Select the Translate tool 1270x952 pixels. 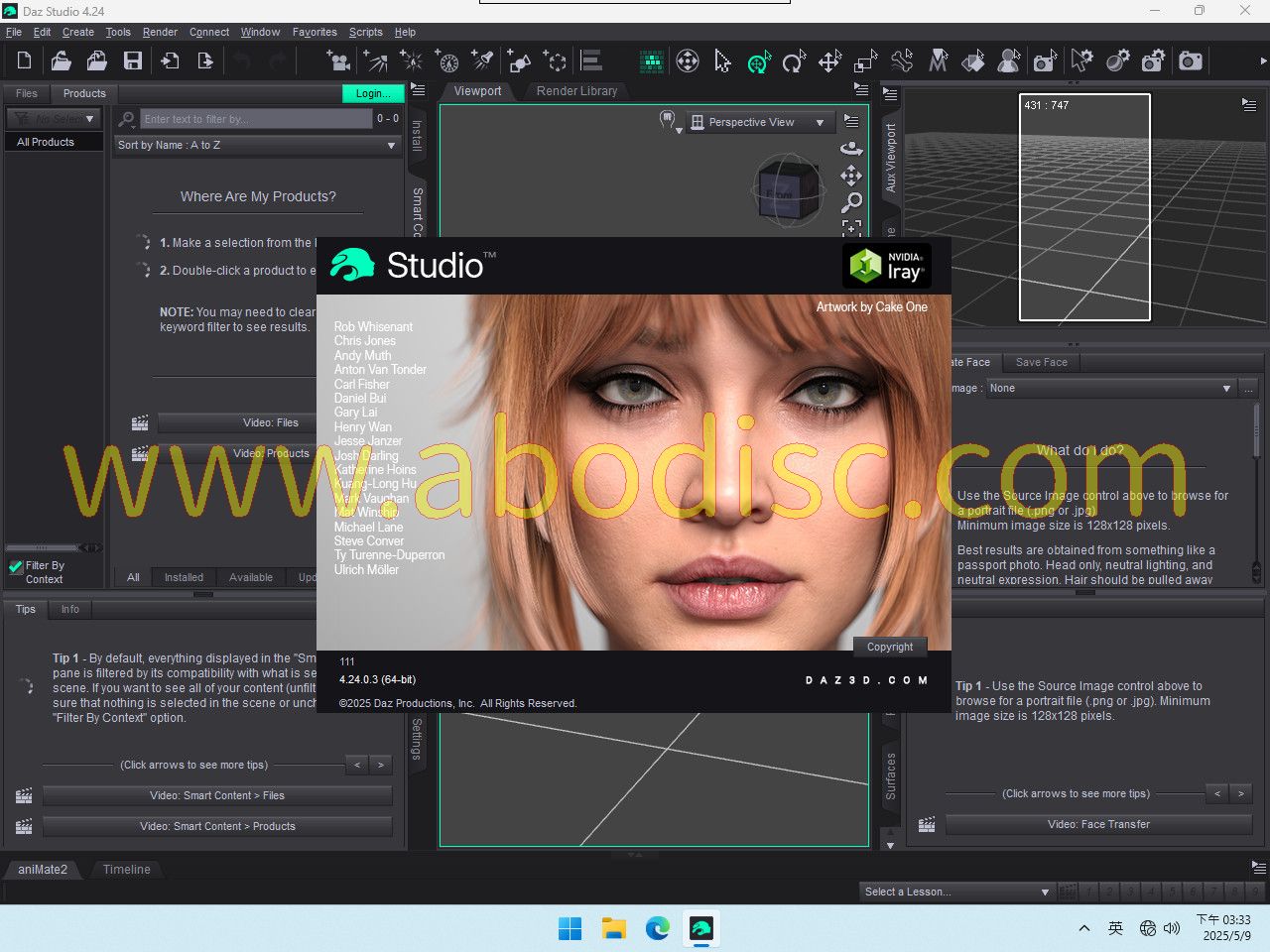tap(830, 61)
